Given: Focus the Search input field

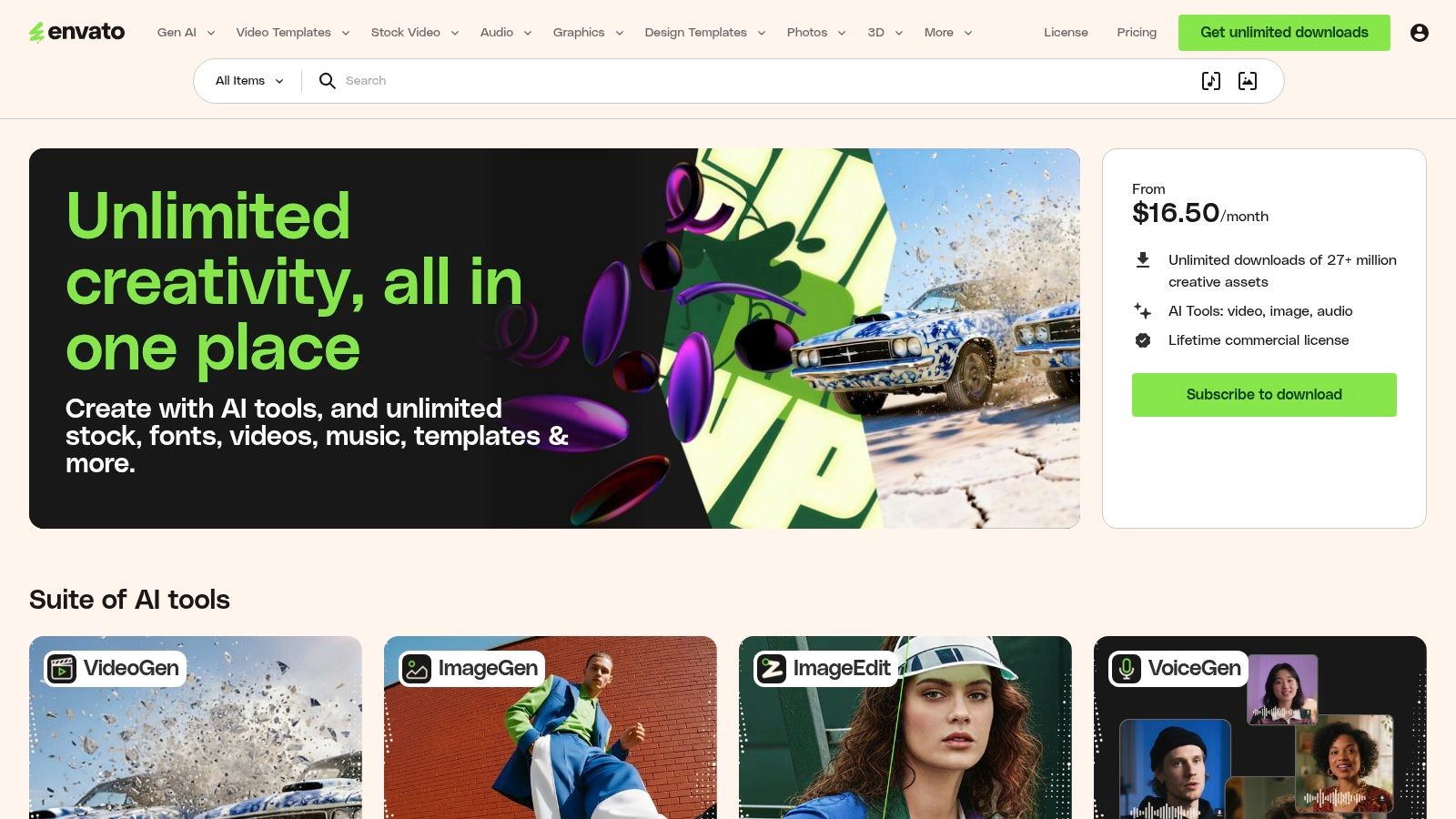Looking at the screenshot, I should tap(764, 81).
